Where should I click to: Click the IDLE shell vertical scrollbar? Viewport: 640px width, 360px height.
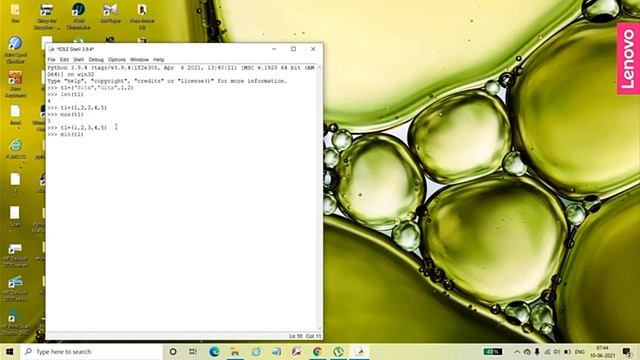point(319,198)
